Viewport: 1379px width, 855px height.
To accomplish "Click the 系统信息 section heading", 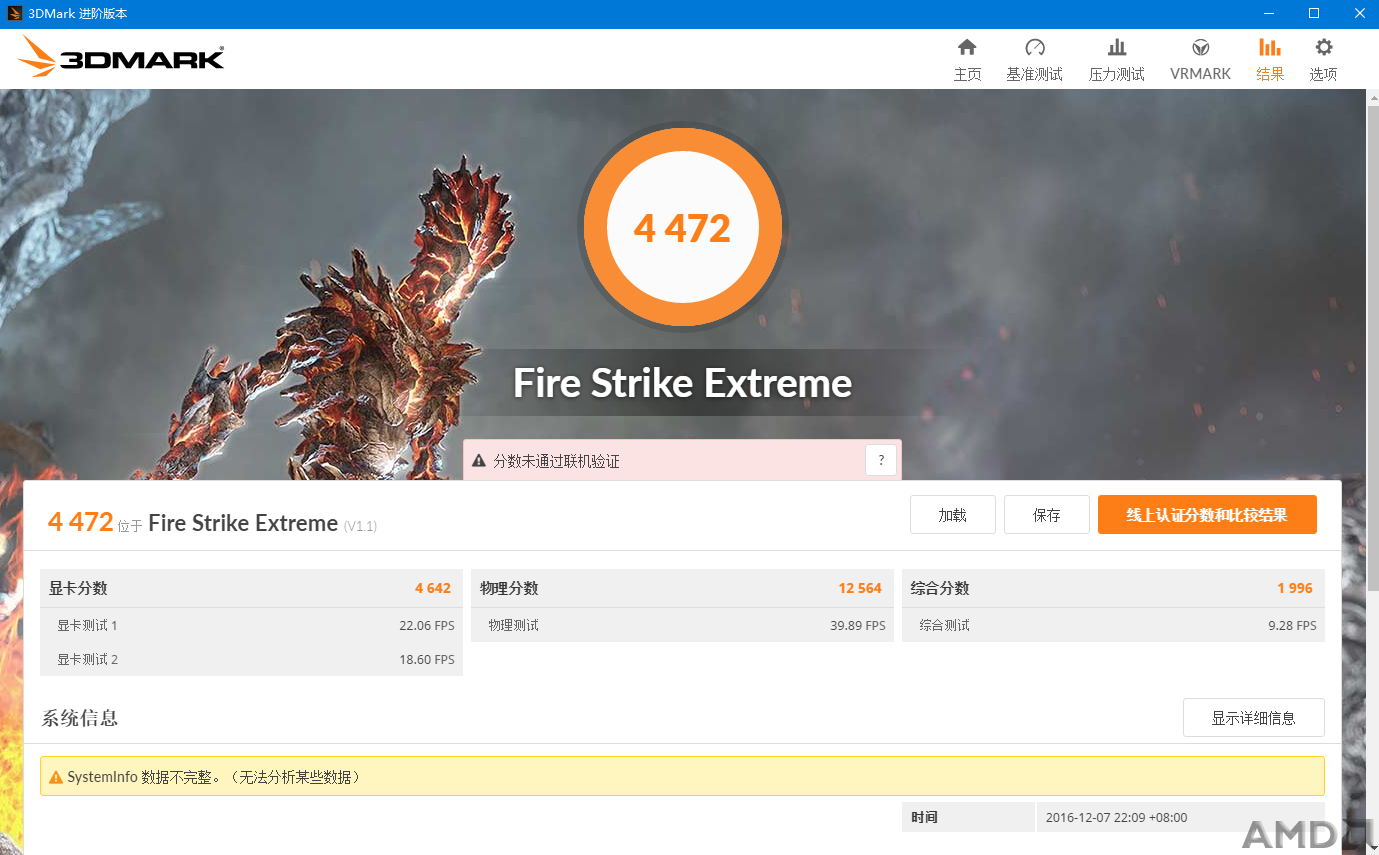I will (x=80, y=718).
